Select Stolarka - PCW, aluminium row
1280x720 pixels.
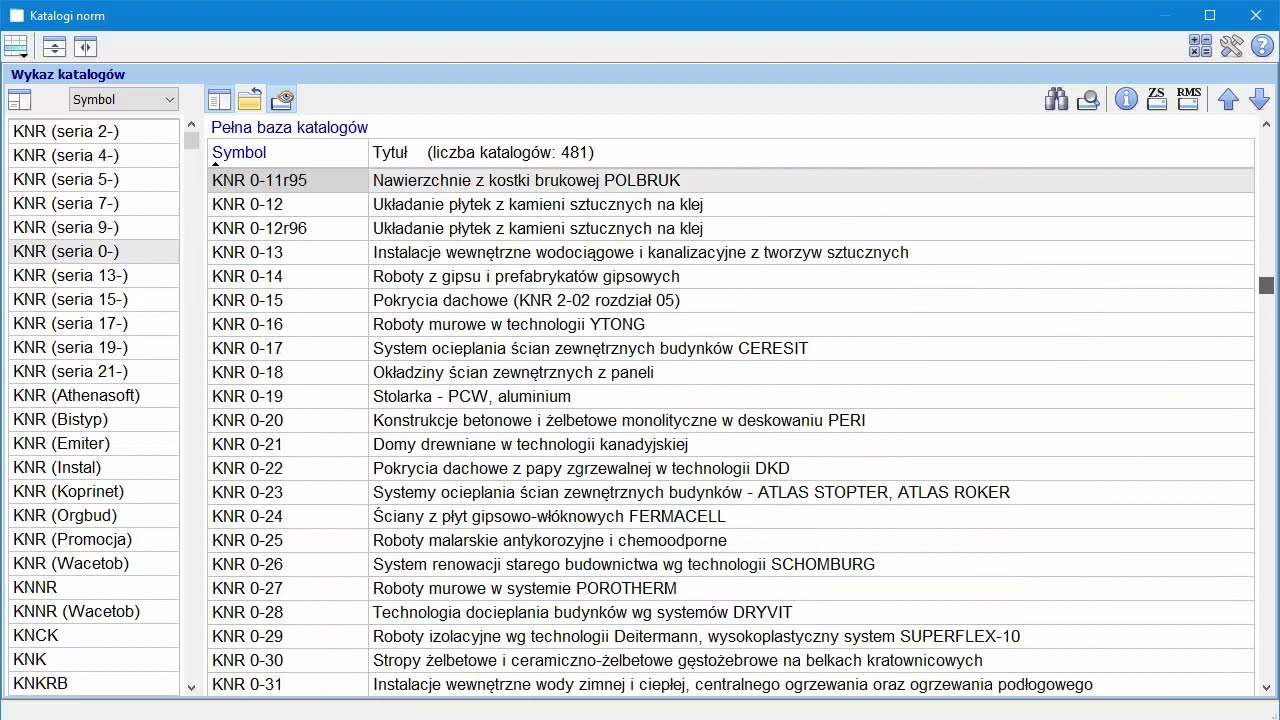pyautogui.click(x=731, y=396)
